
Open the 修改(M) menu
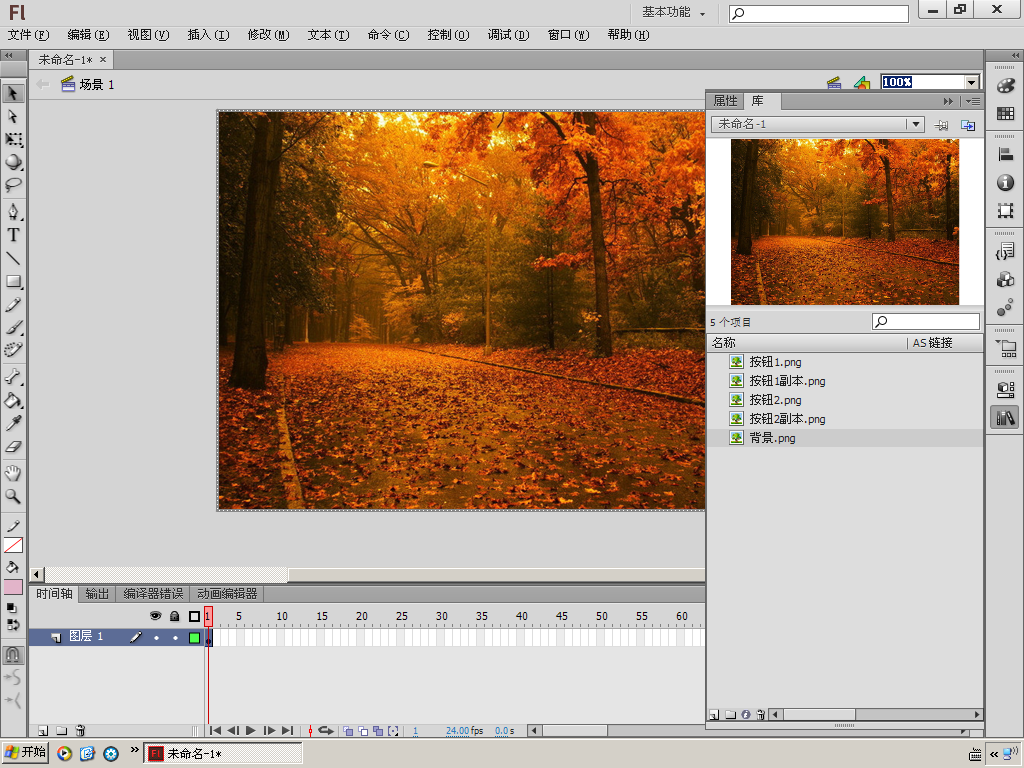pyautogui.click(x=268, y=35)
